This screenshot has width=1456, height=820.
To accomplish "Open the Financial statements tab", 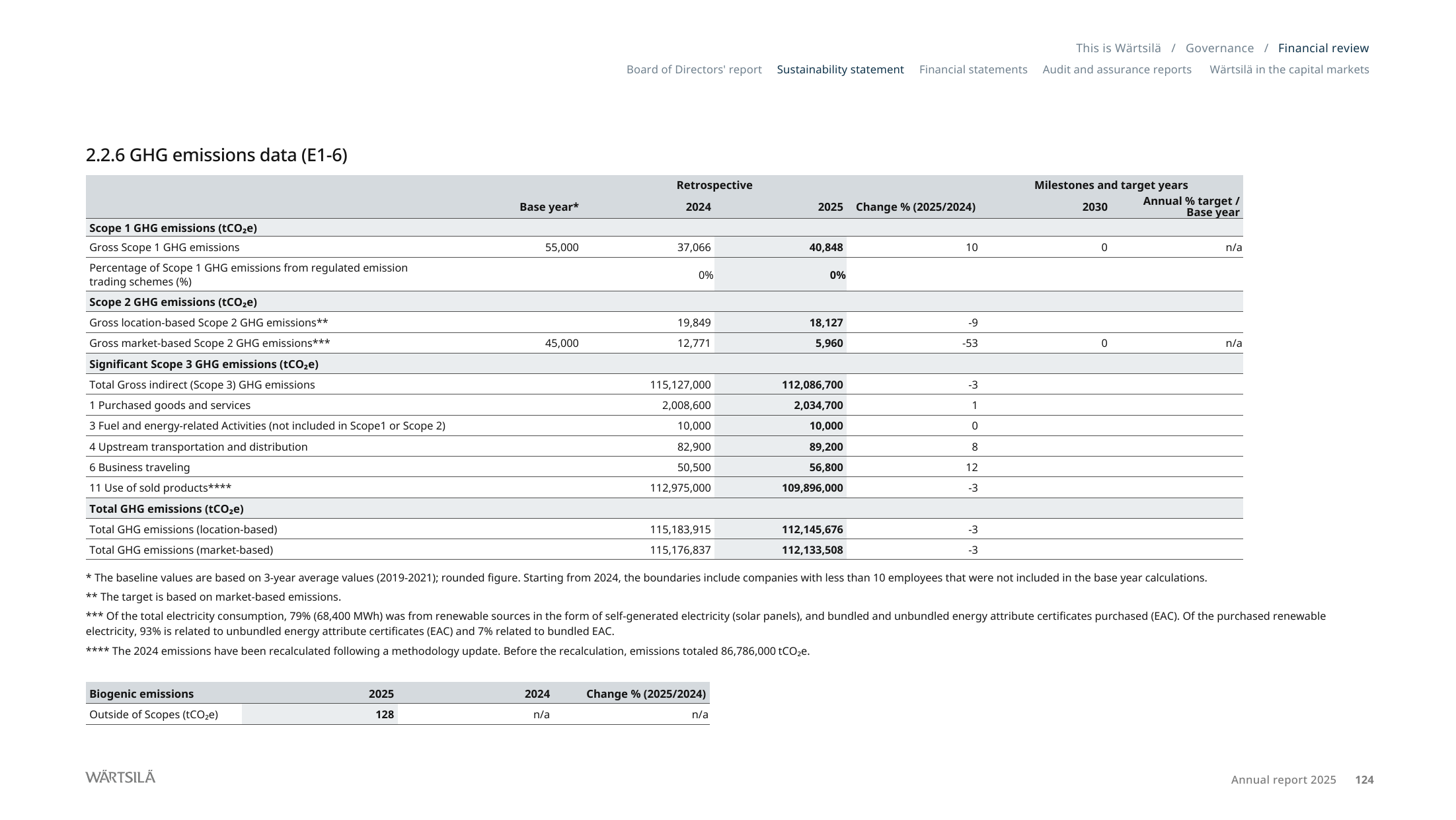I will [973, 69].
